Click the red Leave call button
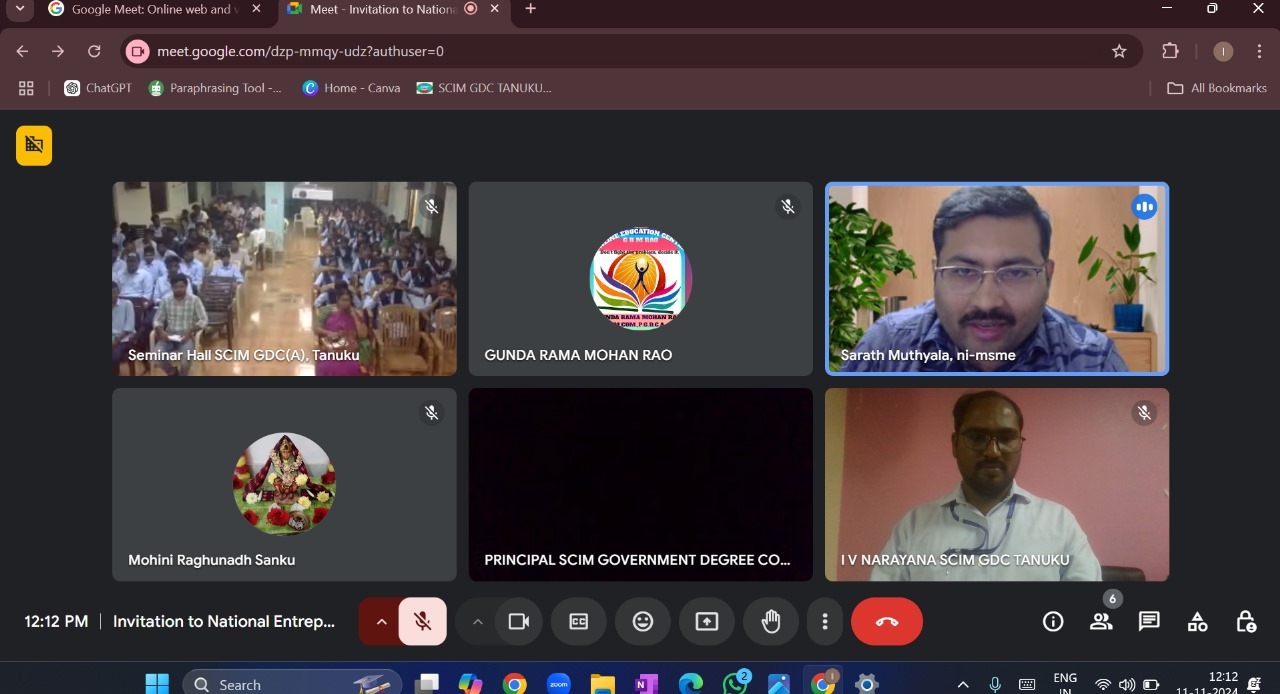Screen dimensions: 1280x694 (886, 622)
